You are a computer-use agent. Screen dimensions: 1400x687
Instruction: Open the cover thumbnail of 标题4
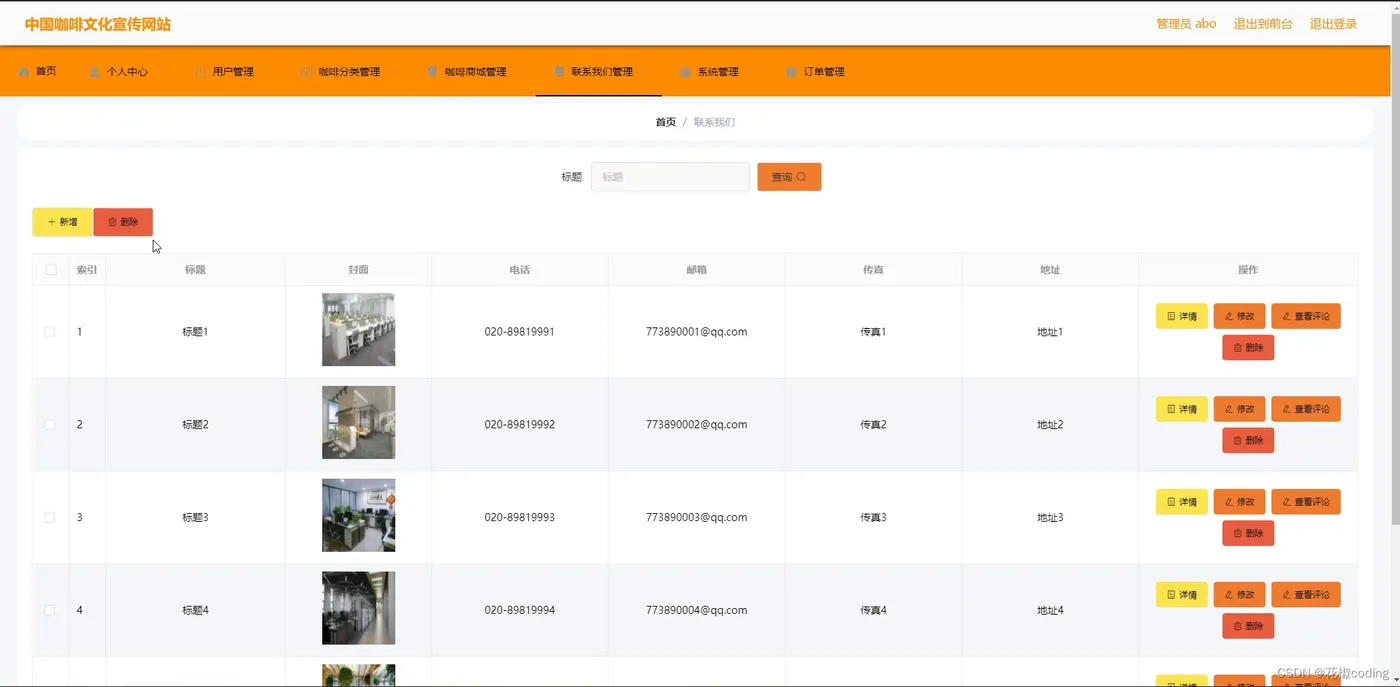[x=358, y=608]
